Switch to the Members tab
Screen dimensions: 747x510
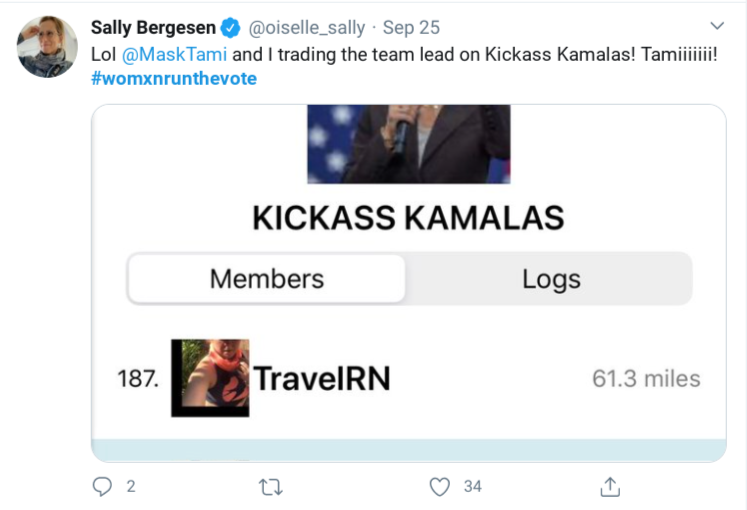pyautogui.click(x=266, y=279)
